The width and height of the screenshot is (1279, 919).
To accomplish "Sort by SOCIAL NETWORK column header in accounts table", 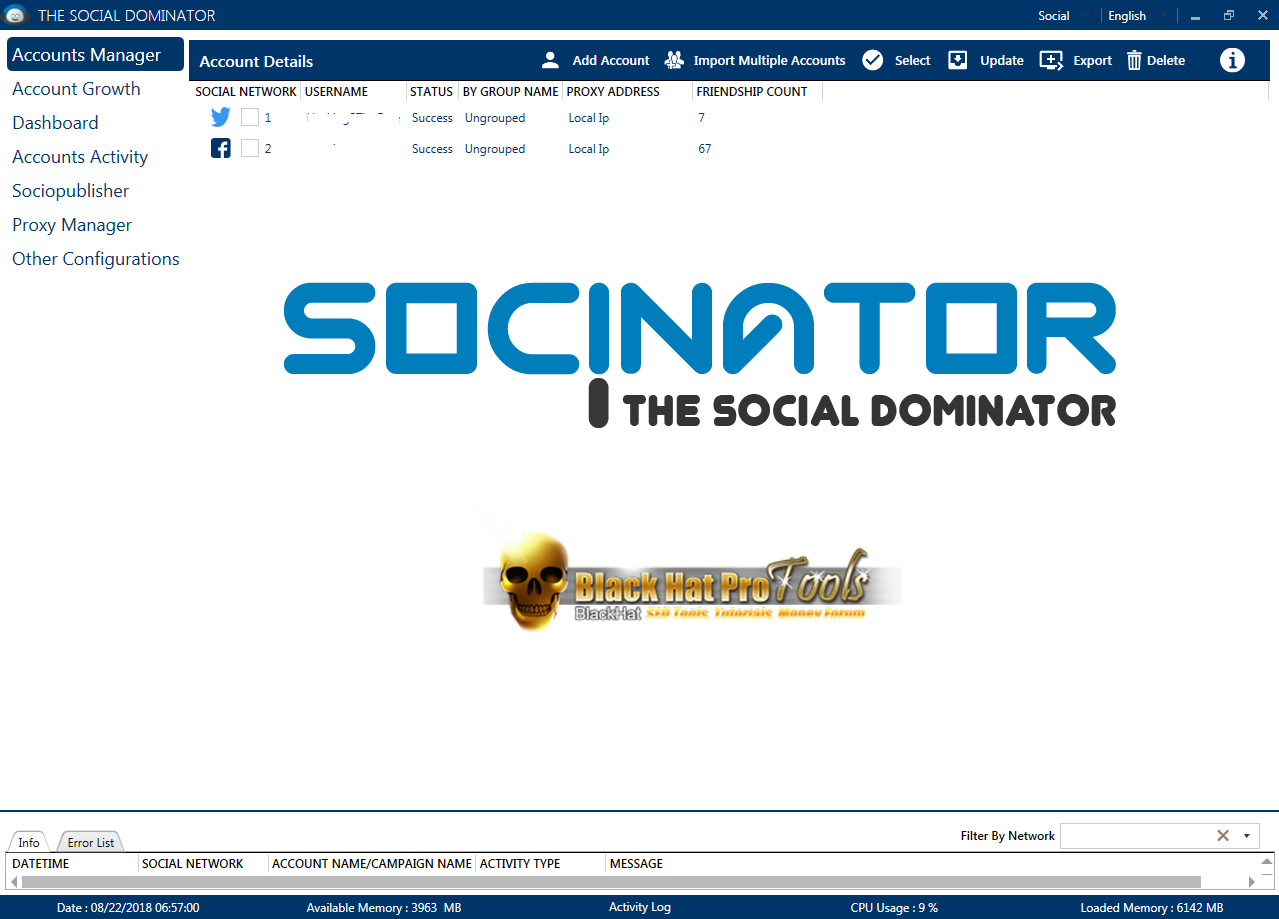I will coord(246,91).
